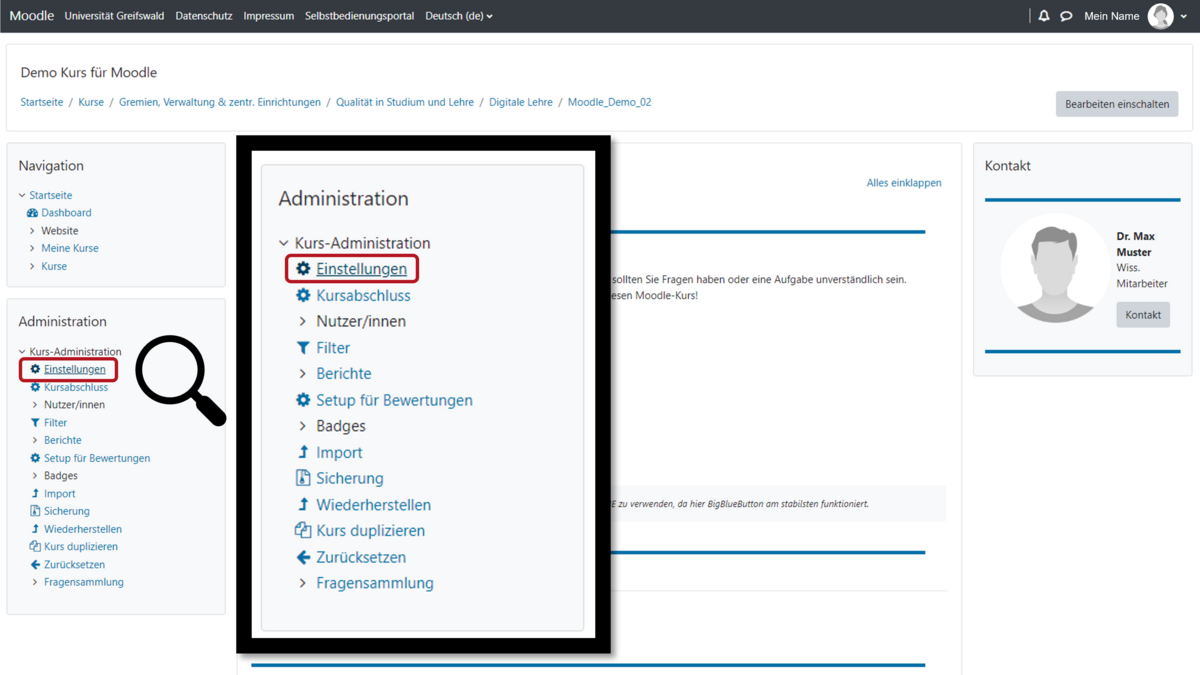Screen dimensions: 1200x675
Task: Click the Alles einklappen link
Action: tap(903, 182)
